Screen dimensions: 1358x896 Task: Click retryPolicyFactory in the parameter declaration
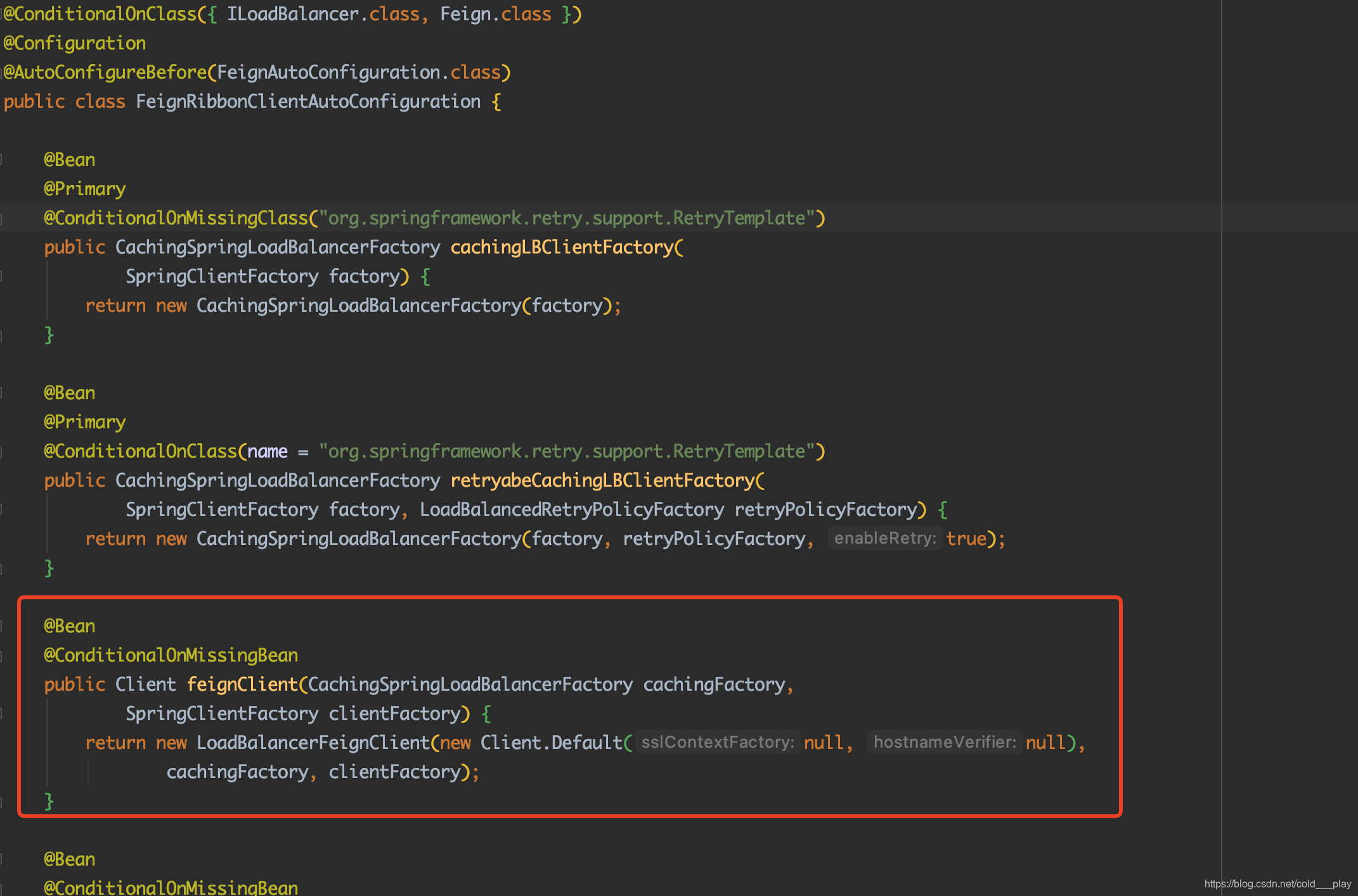coord(825,509)
